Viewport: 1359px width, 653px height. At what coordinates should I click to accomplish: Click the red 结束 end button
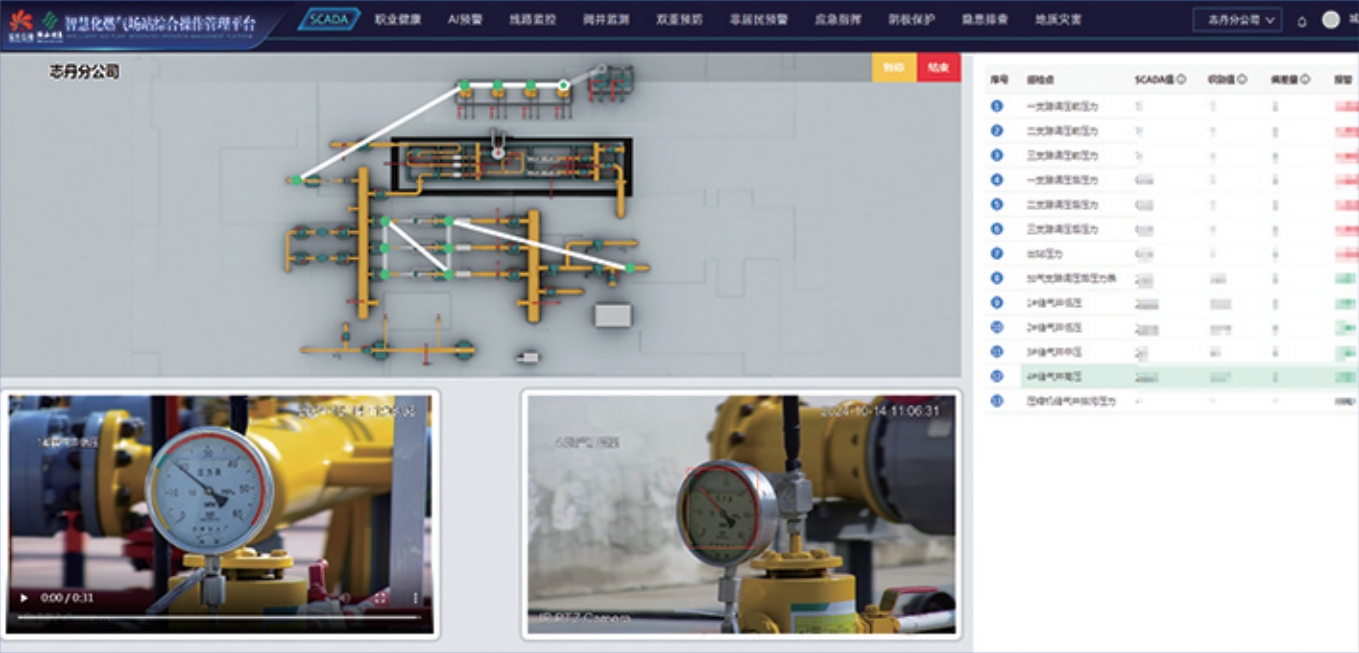click(938, 68)
